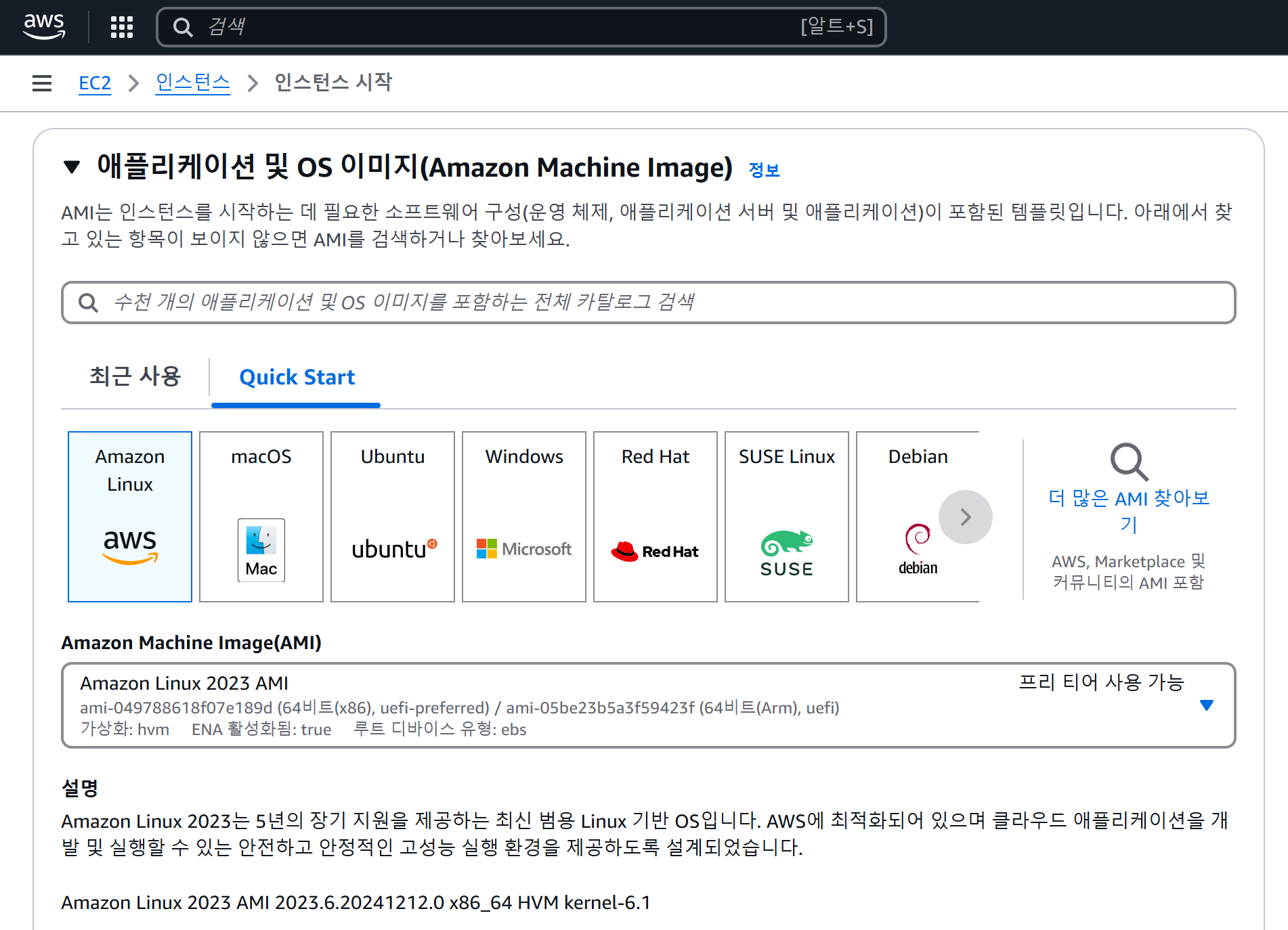Image resolution: width=1288 pixels, height=930 pixels.
Task: Click the AMI version text kernel-6.1
Action: point(356,903)
